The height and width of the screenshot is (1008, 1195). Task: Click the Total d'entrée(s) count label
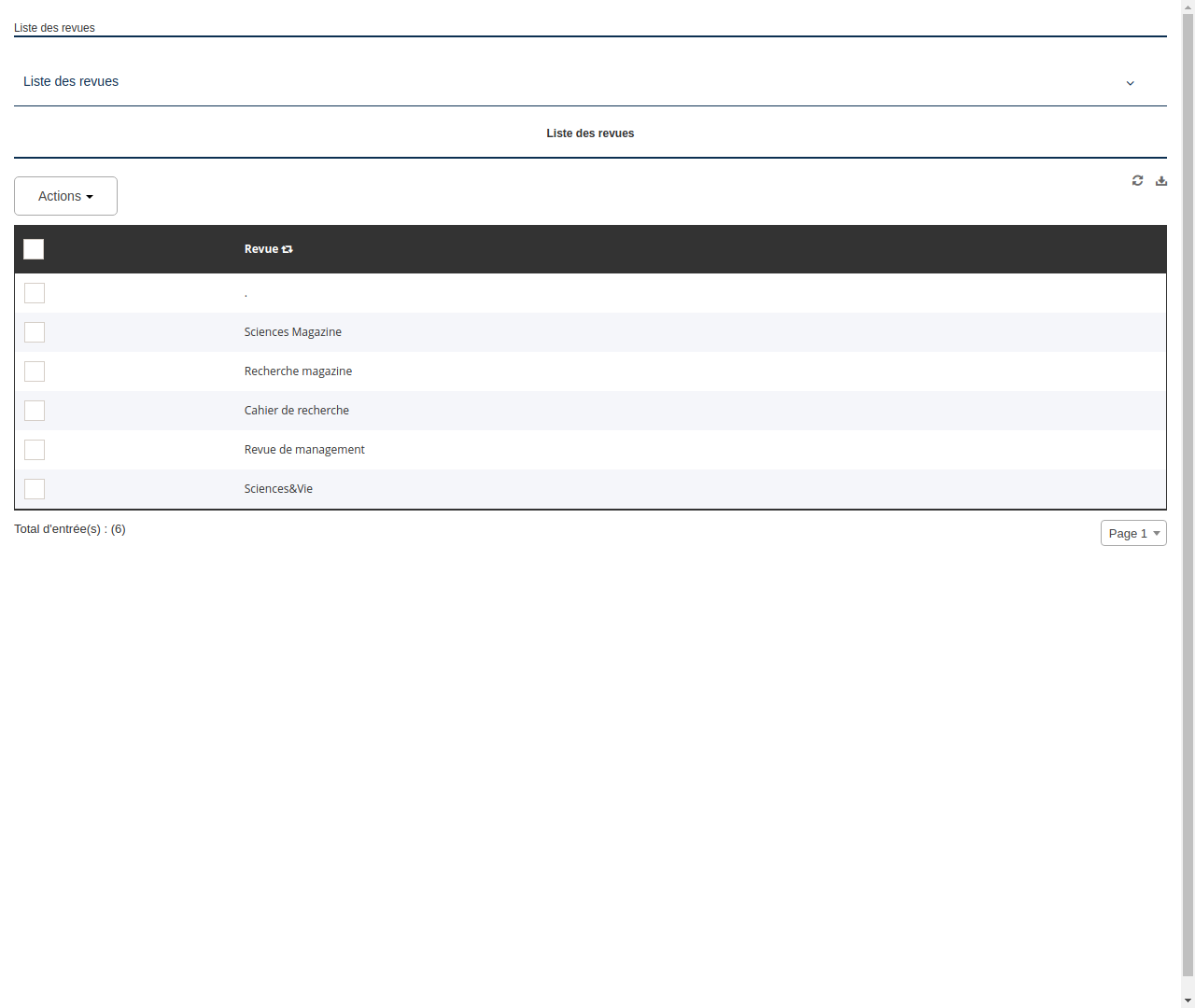point(70,528)
